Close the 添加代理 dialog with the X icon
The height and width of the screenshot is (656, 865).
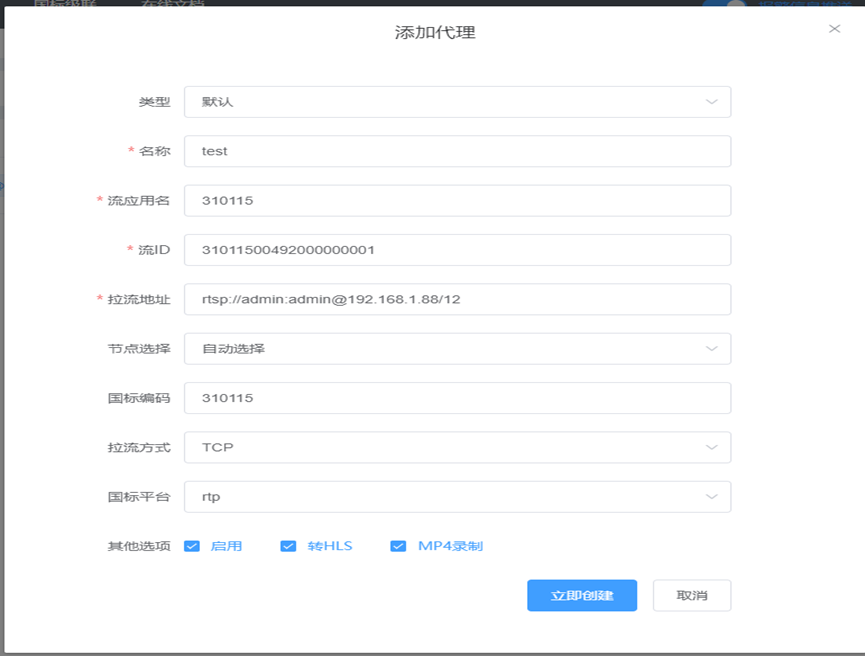coord(834,29)
